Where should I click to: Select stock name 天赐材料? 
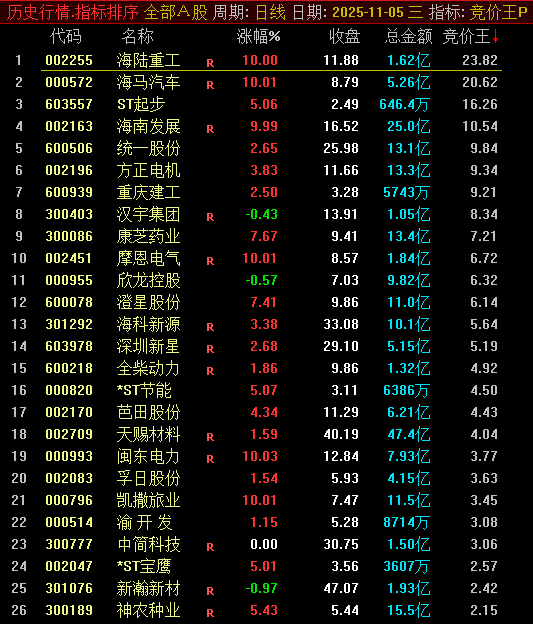pos(148,434)
